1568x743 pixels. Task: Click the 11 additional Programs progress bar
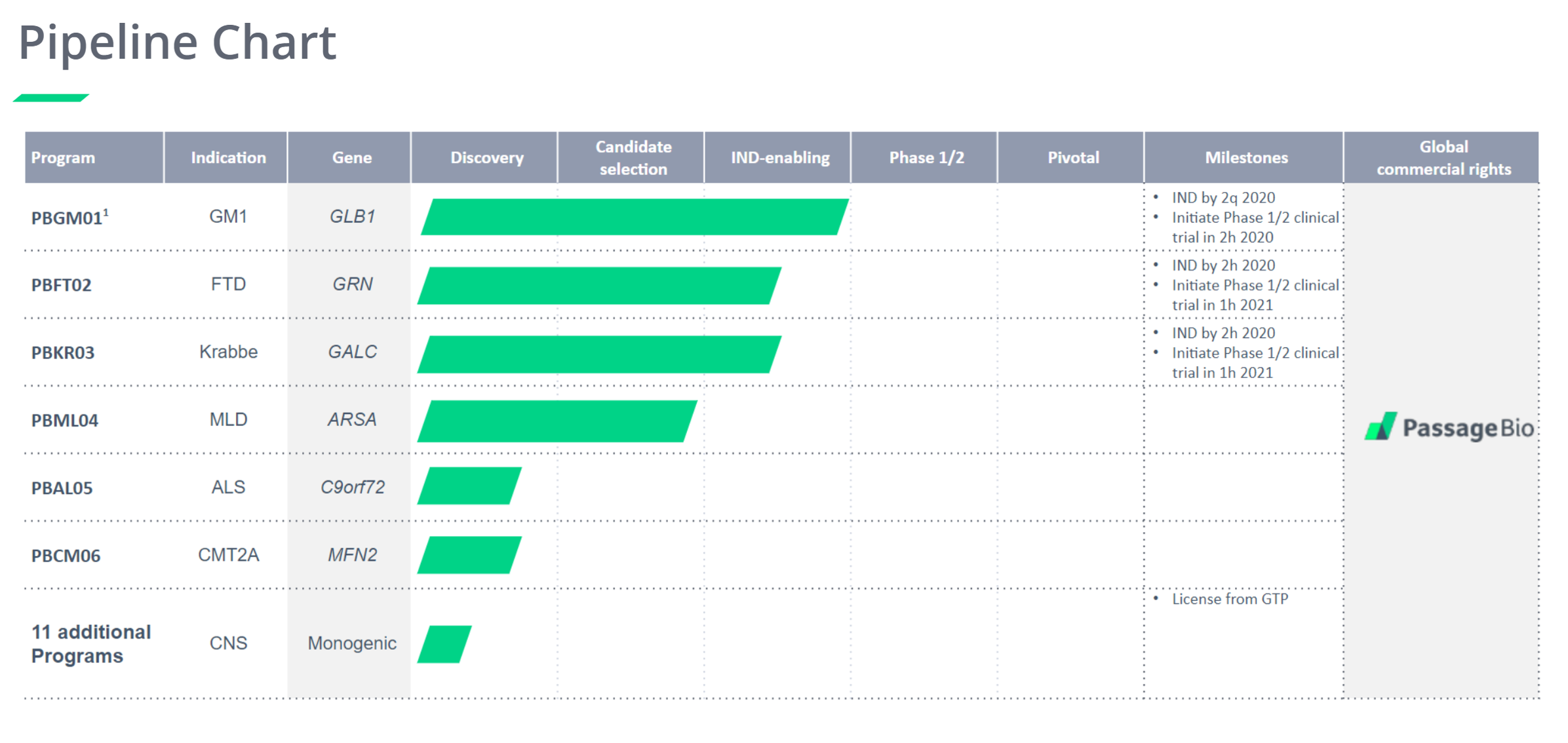pyautogui.click(x=444, y=644)
